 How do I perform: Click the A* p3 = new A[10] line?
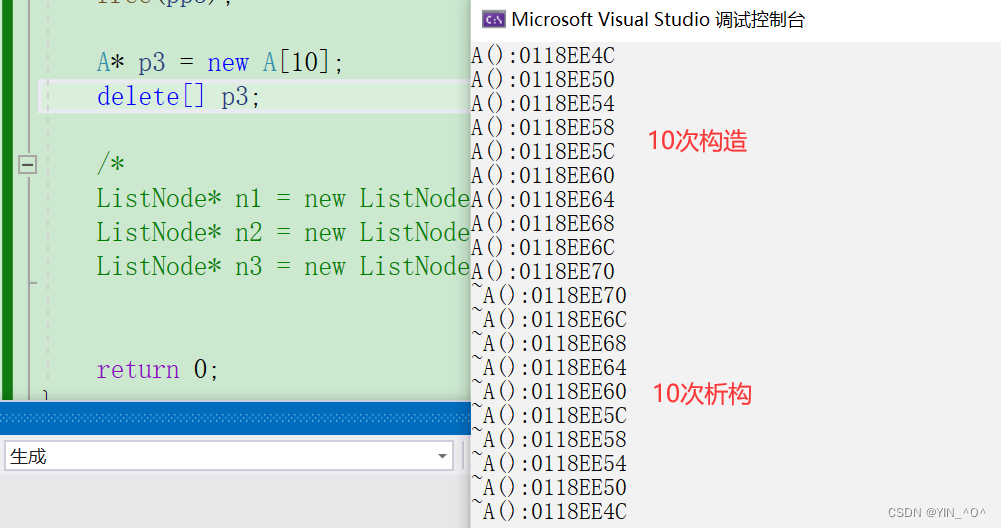point(219,63)
